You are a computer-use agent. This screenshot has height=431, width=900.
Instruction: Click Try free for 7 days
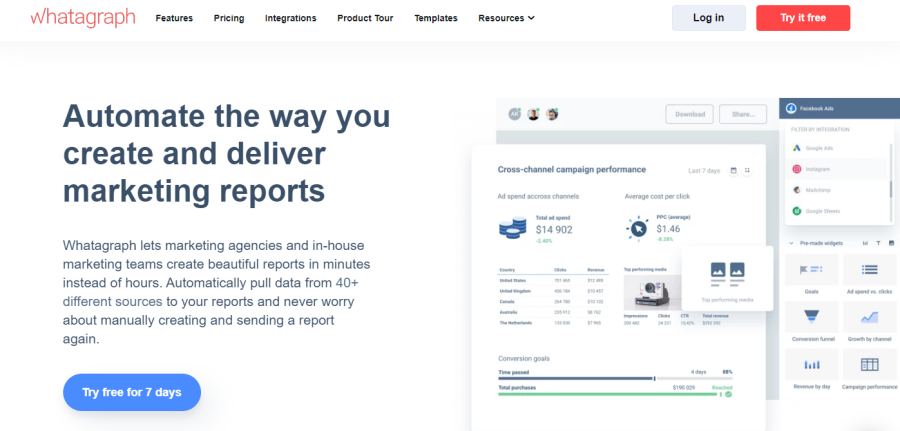click(131, 393)
